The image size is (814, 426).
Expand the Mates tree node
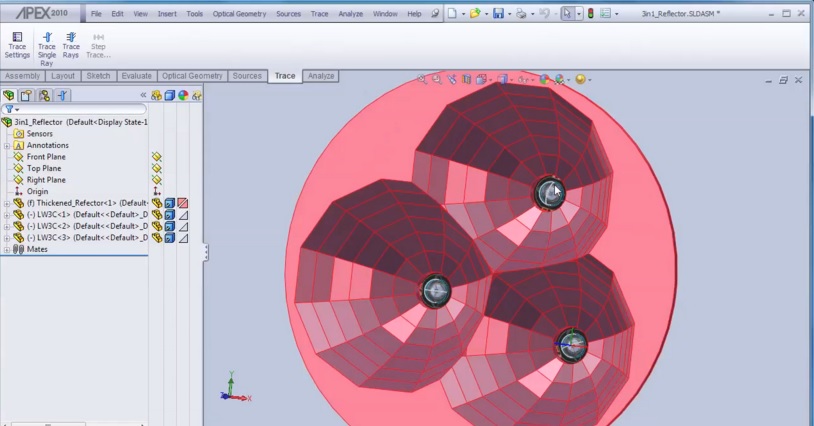click(7, 249)
